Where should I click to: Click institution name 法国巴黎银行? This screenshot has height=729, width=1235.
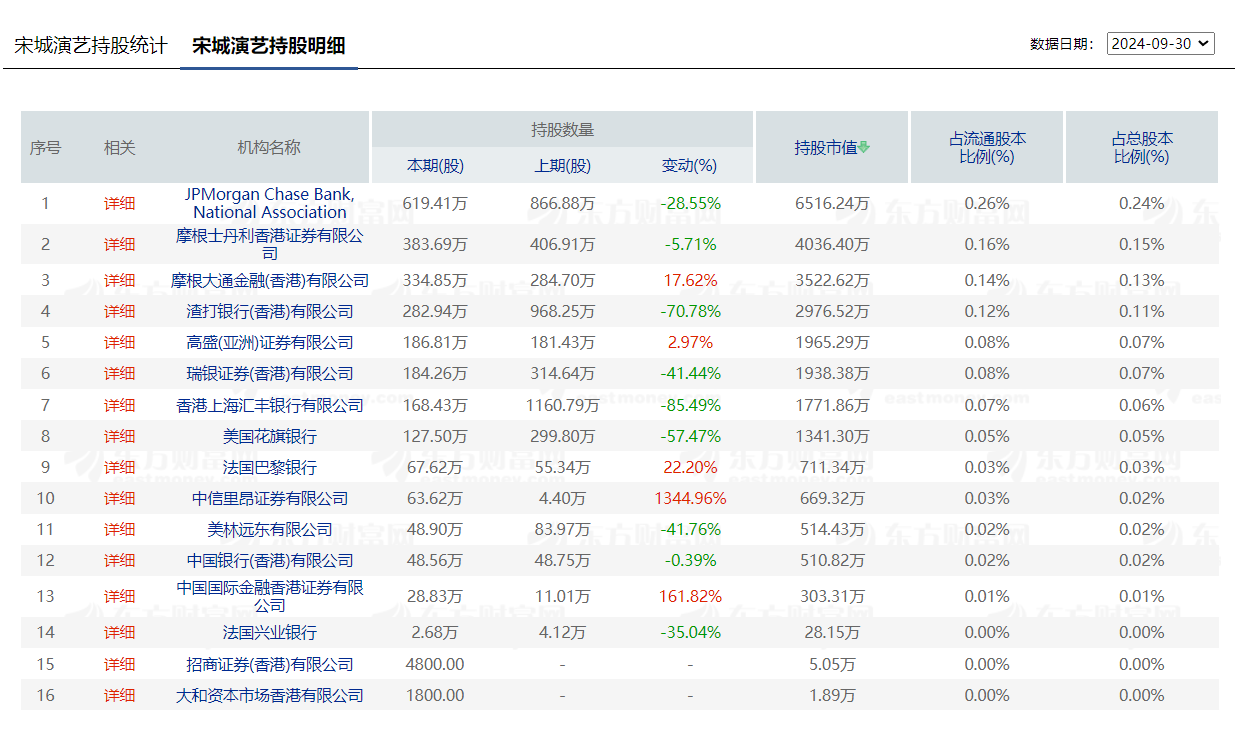tap(270, 467)
